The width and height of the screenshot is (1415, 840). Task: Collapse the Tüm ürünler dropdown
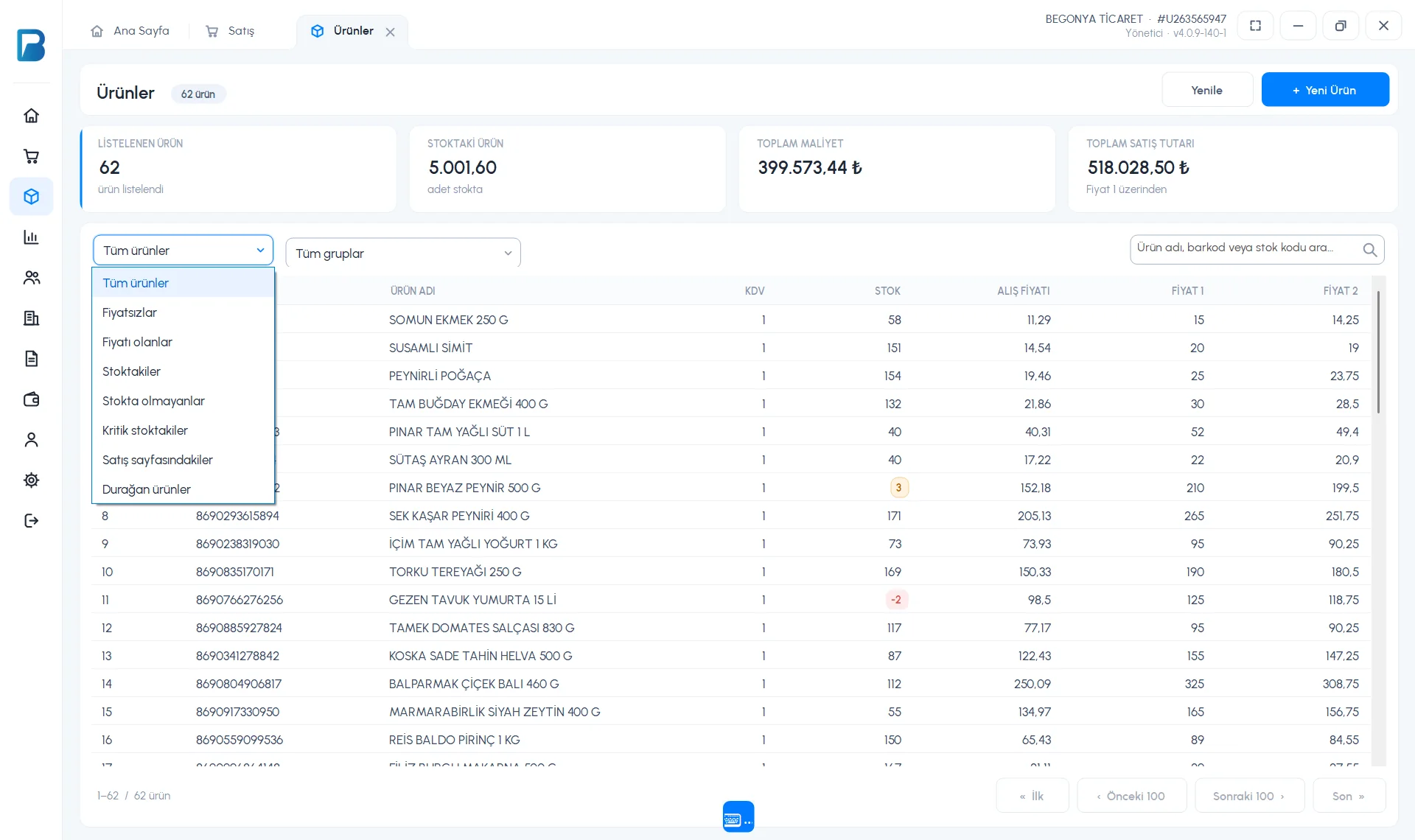pyautogui.click(x=183, y=251)
